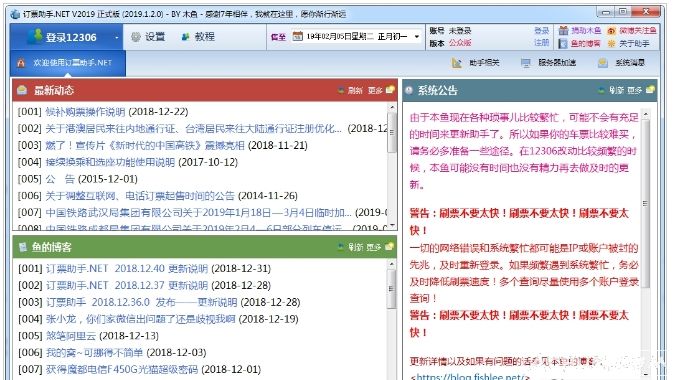The width and height of the screenshot is (674, 380).
Task: Click 更多 in the 系统公告 panel
Action: pos(635,90)
